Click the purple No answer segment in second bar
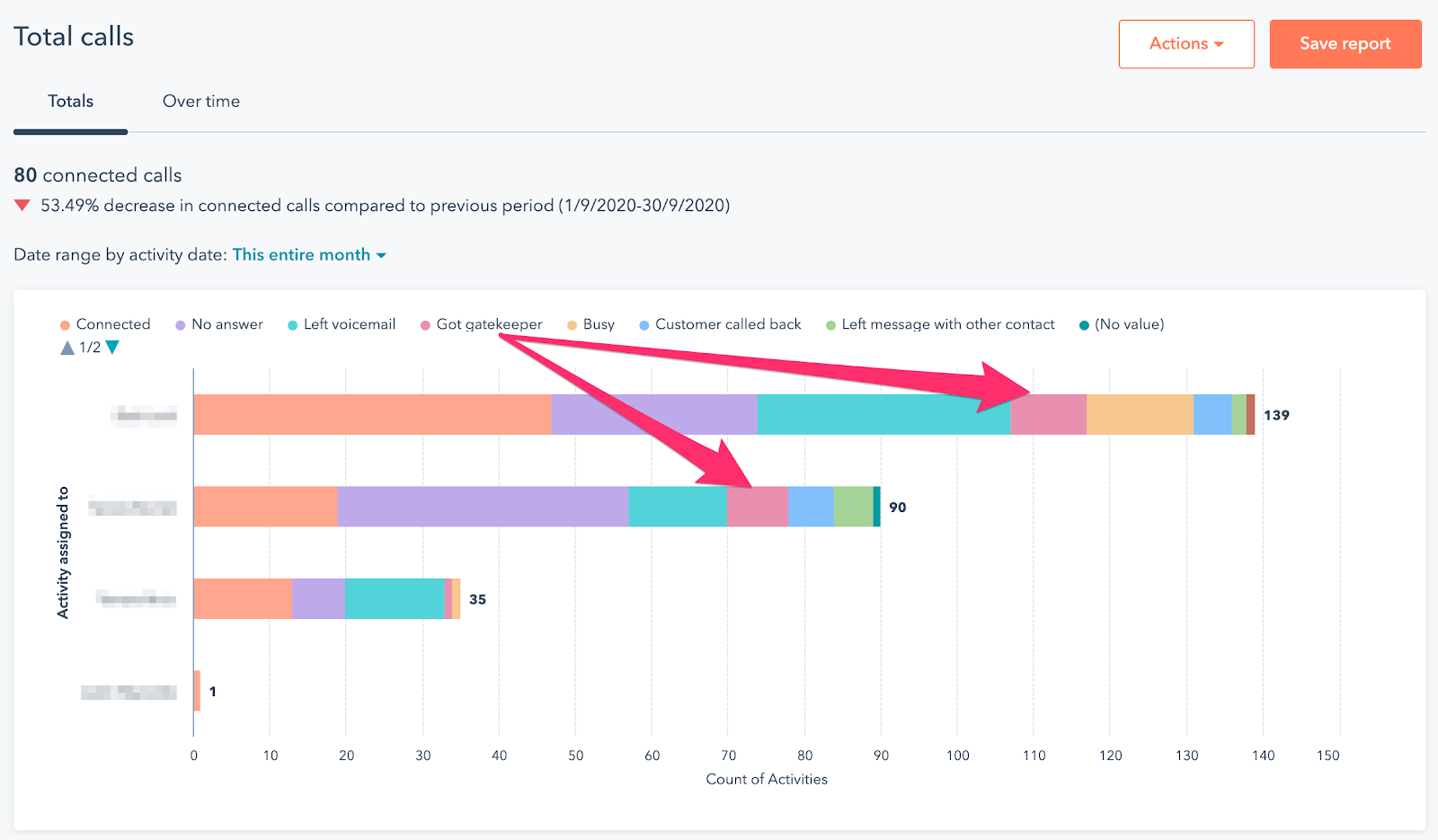 click(x=483, y=507)
